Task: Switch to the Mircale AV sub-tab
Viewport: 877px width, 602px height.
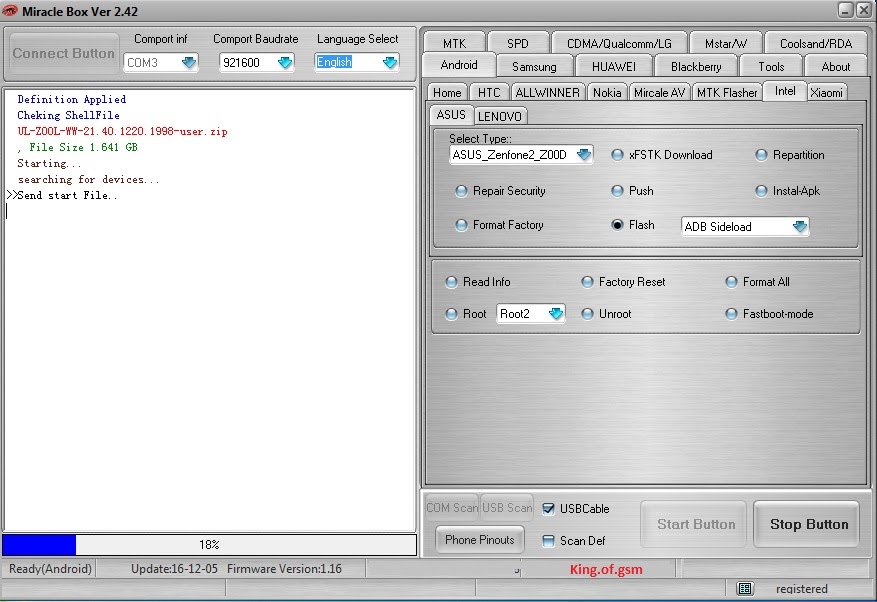Action: coord(659,92)
